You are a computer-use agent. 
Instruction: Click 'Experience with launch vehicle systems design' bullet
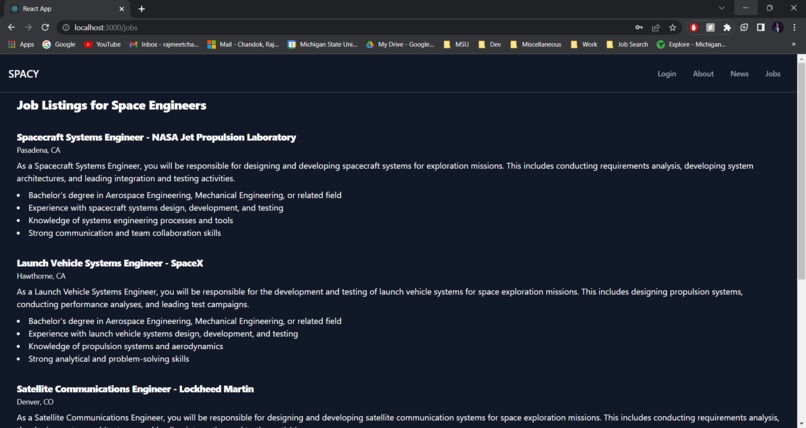(x=163, y=334)
